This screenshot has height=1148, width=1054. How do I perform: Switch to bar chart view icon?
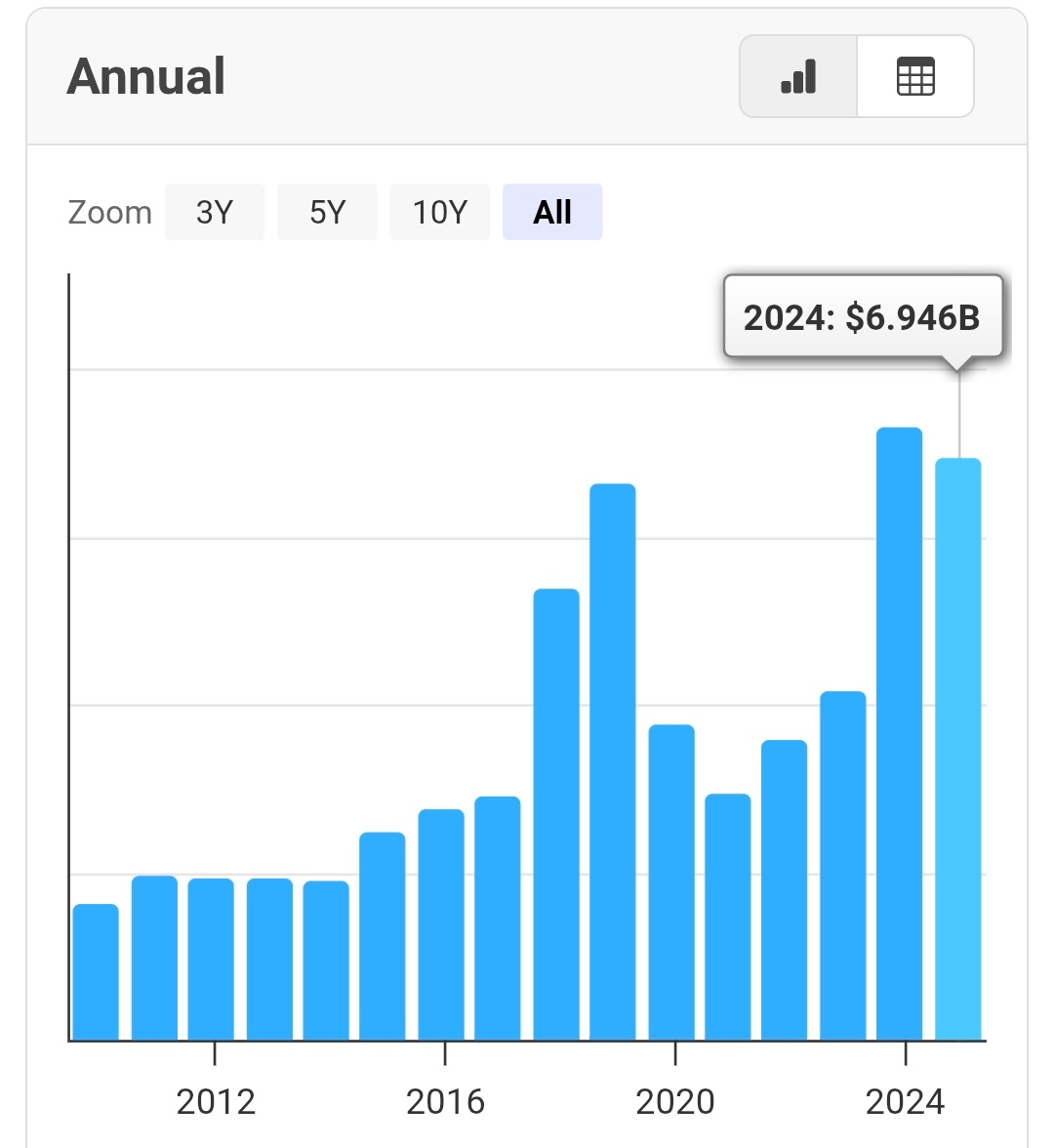(x=798, y=76)
